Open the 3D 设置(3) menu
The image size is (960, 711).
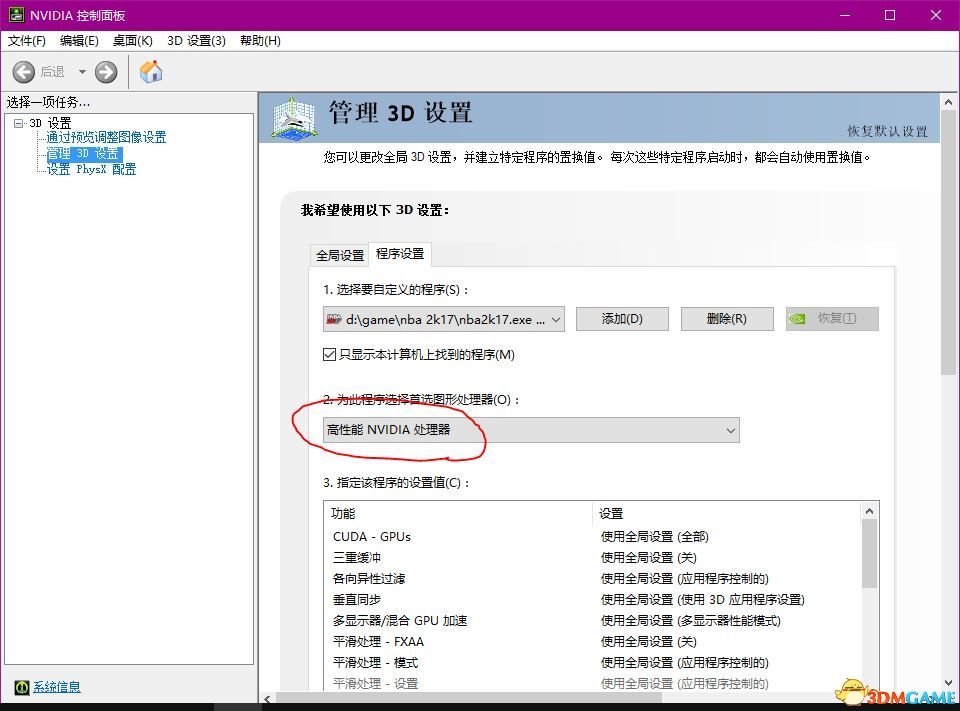[197, 41]
